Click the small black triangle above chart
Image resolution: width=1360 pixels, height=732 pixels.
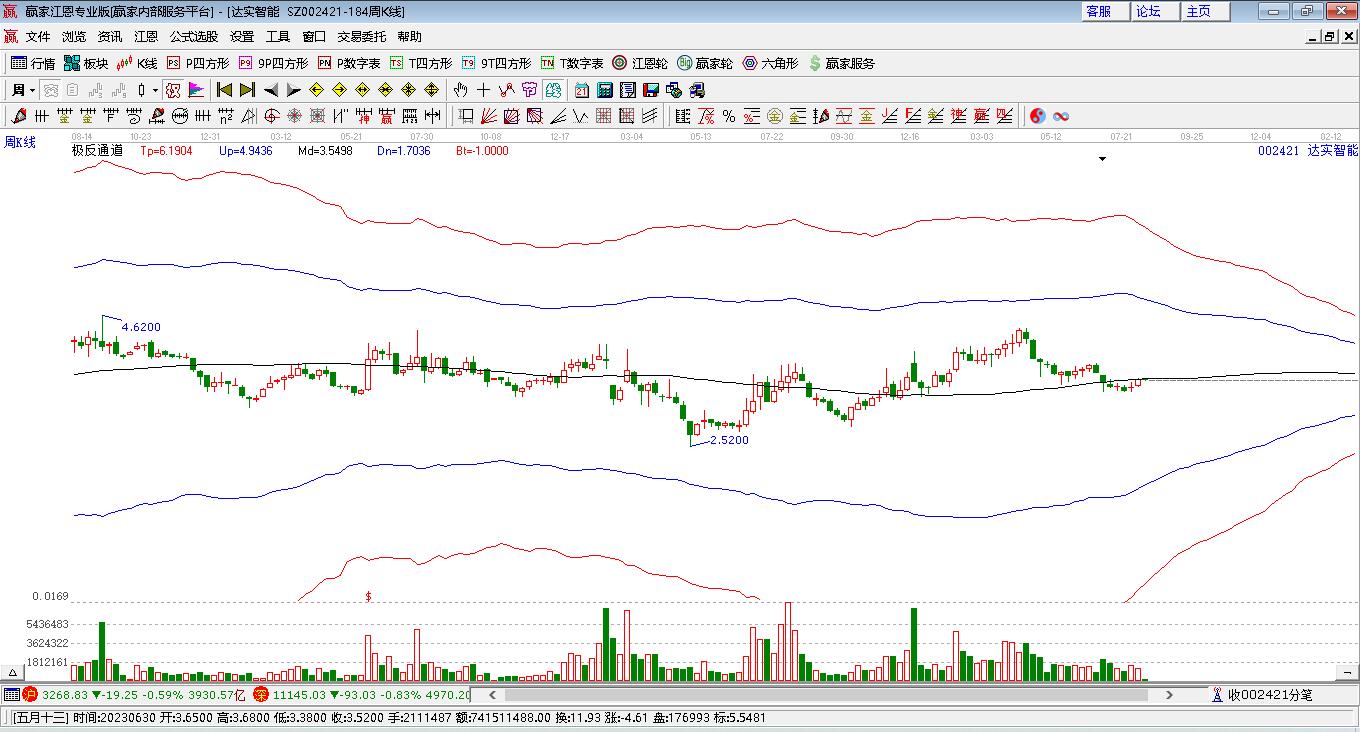(1103, 159)
